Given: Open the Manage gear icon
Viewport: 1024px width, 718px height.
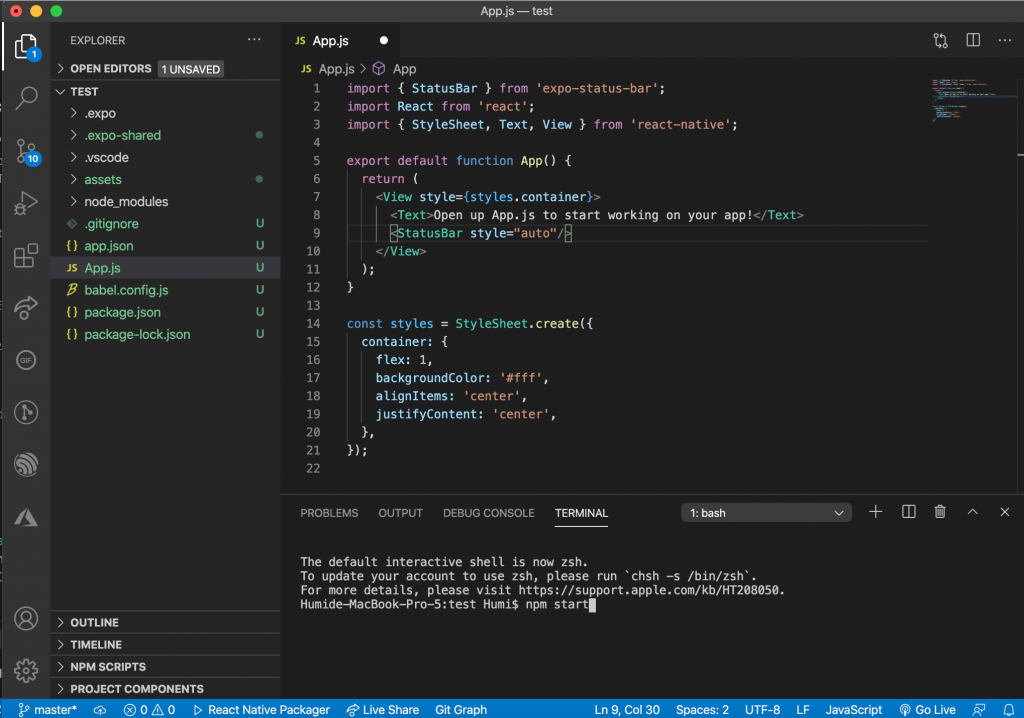Looking at the screenshot, I should 26,670.
